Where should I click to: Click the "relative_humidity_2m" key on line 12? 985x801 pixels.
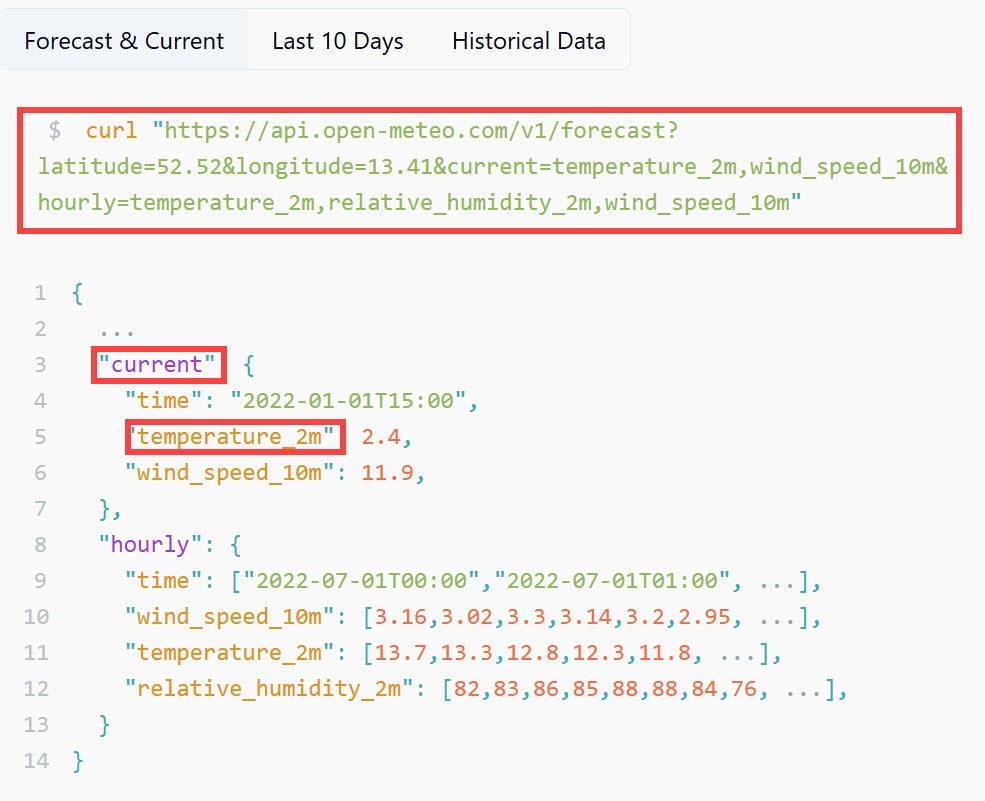(x=269, y=688)
